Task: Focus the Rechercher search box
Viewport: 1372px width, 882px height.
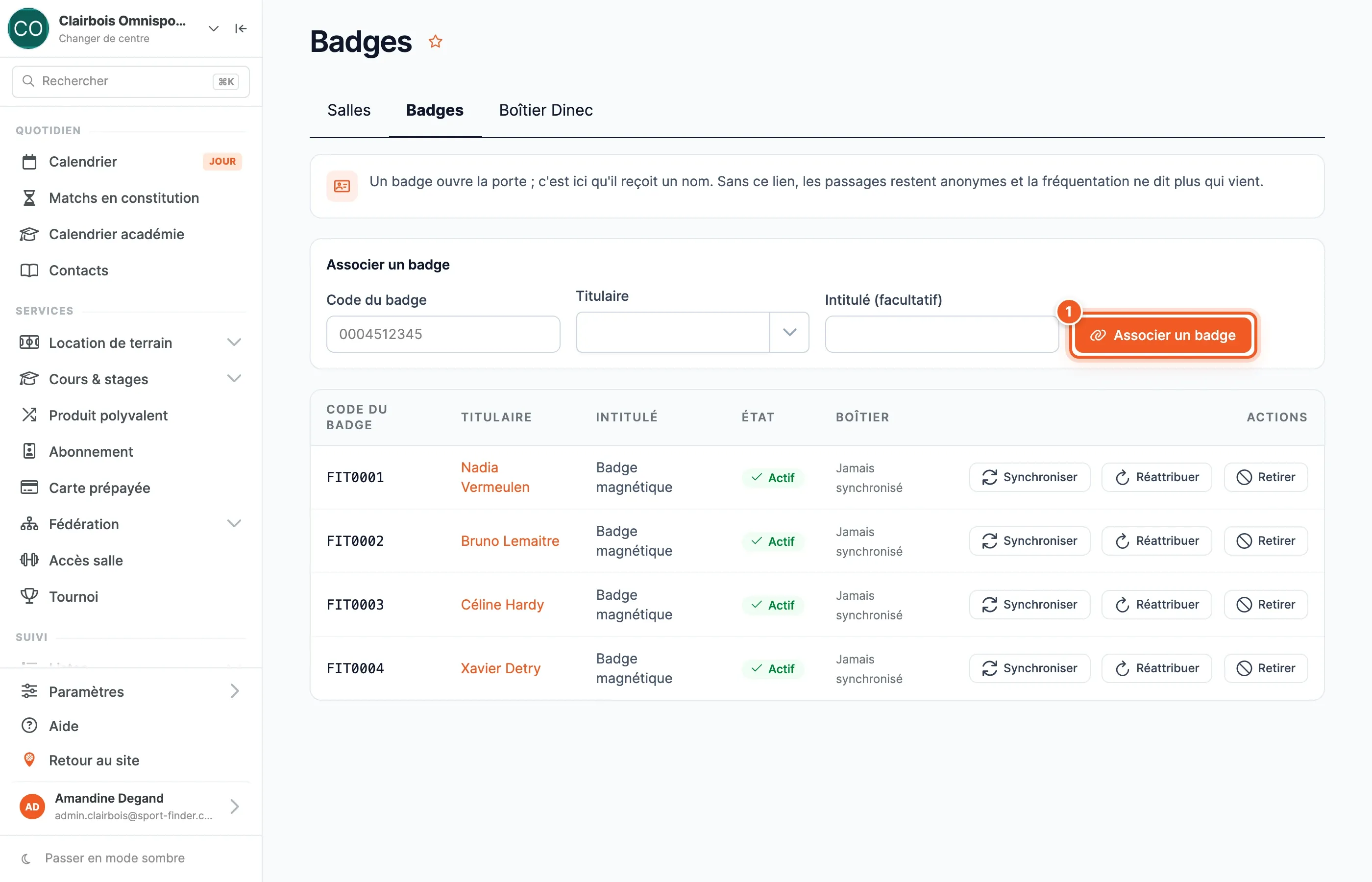Action: point(130,81)
